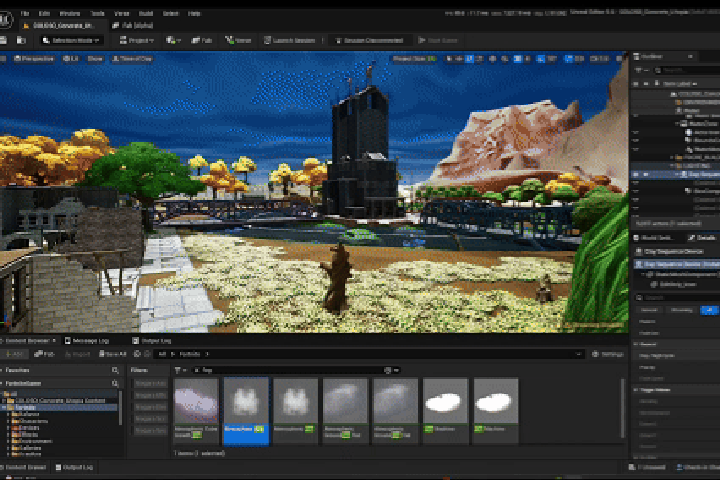Open the Verse menu in menu bar
Screen dimensions: 720x480
[x=122, y=14]
